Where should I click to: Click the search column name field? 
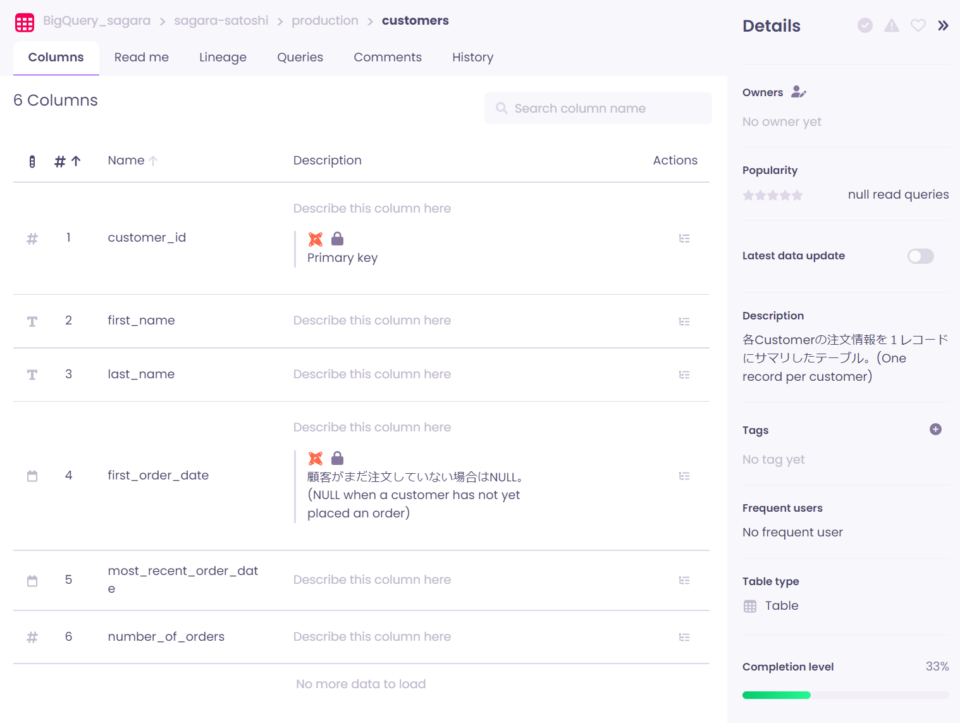pyautogui.click(x=597, y=107)
